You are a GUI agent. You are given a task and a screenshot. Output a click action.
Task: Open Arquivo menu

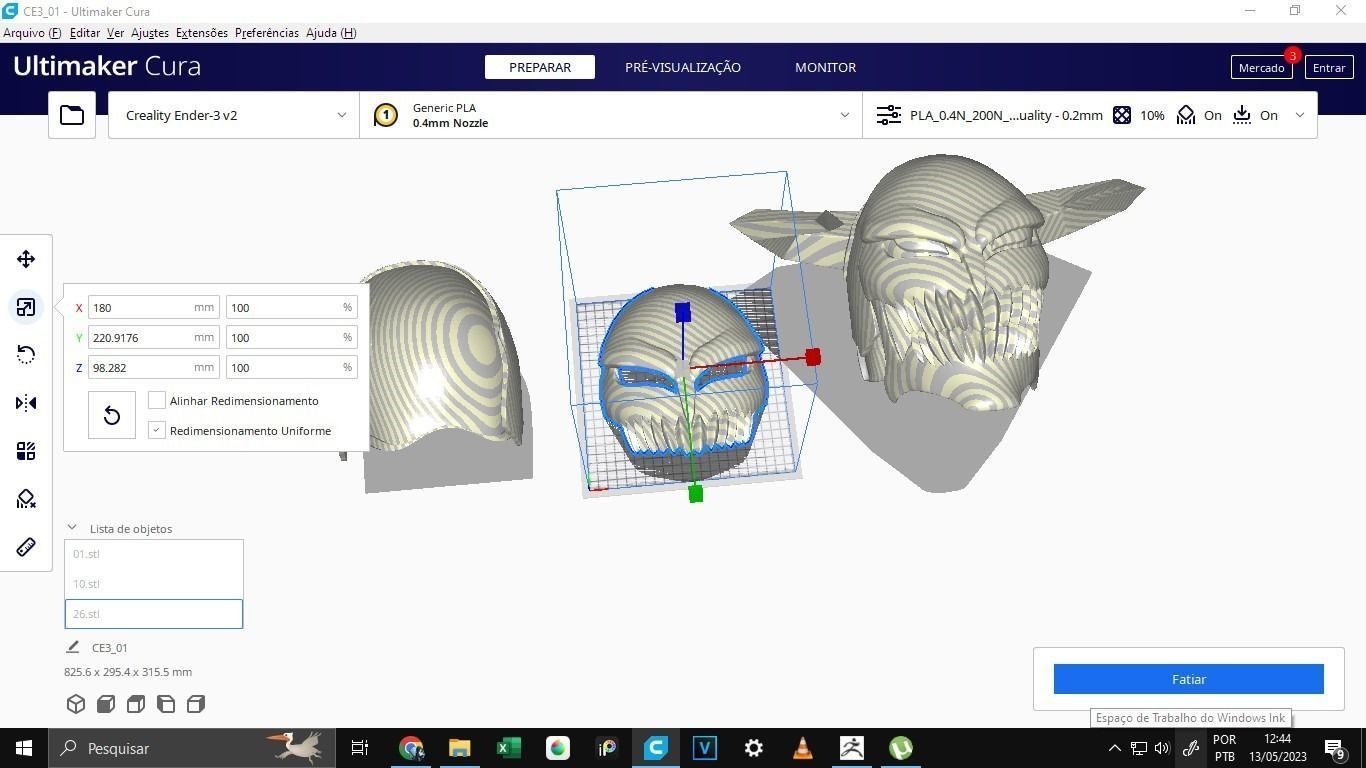pyautogui.click(x=32, y=33)
